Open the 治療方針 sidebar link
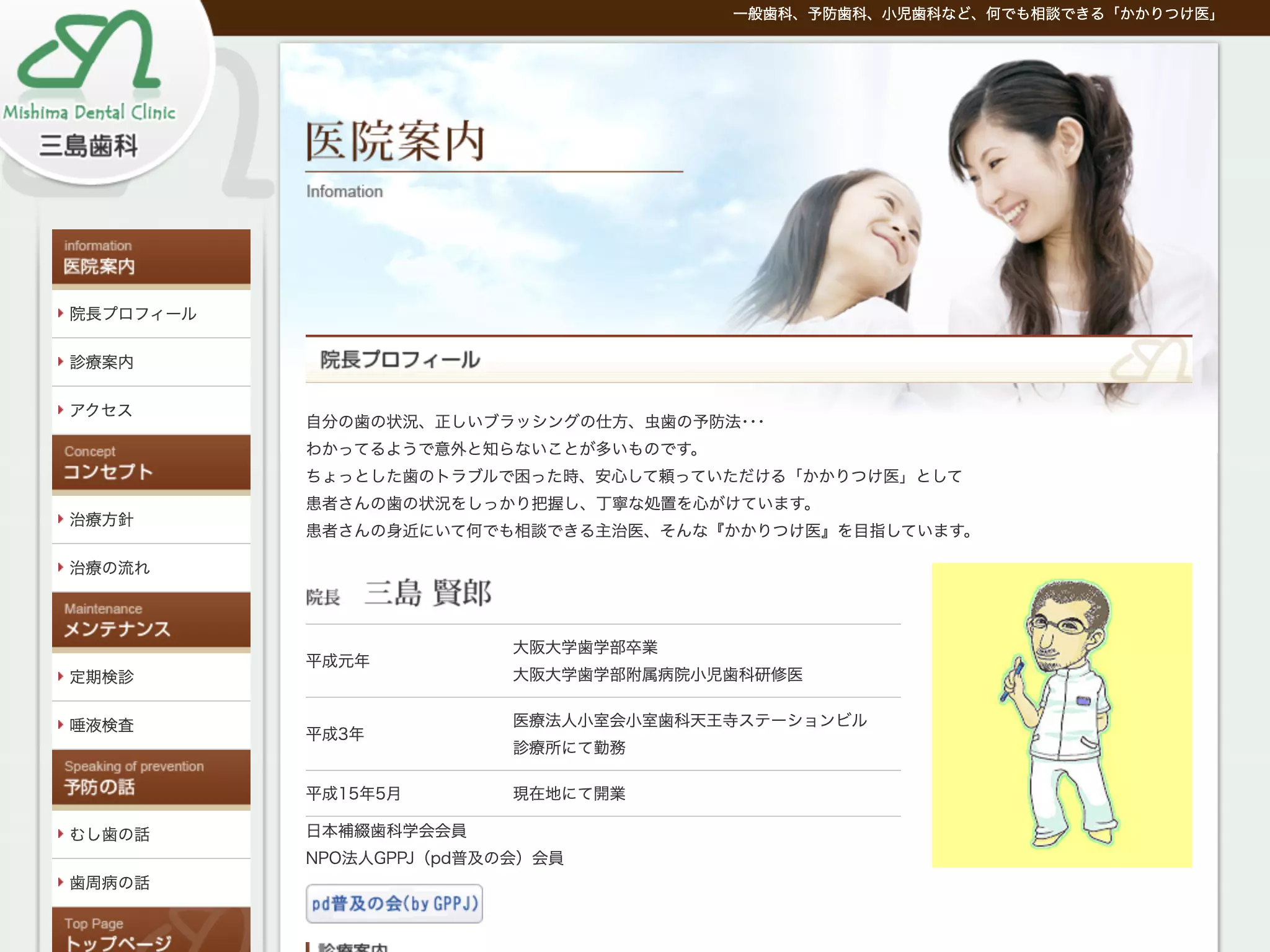The image size is (1270, 952). coord(151,519)
